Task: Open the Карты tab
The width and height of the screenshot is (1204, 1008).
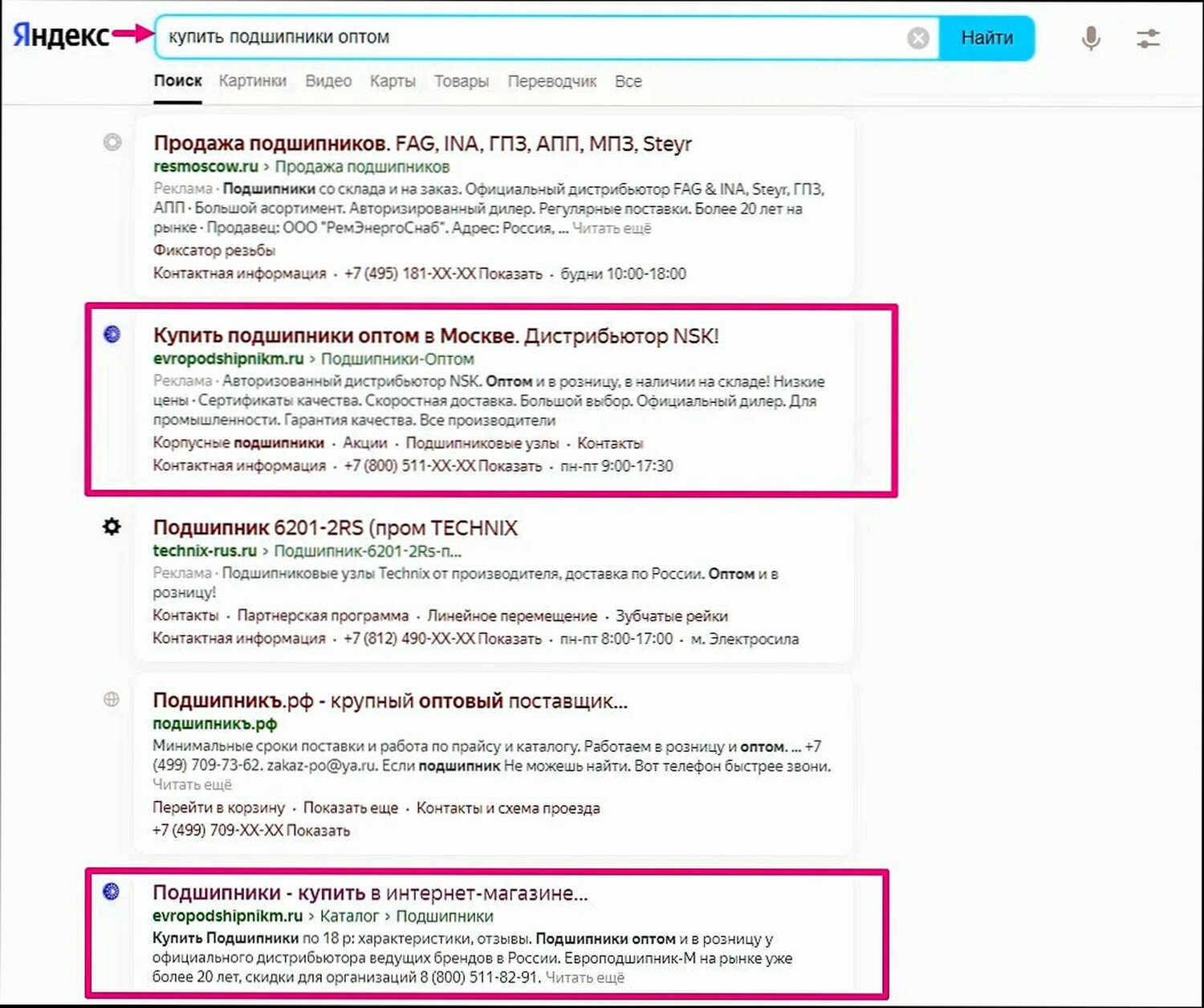Action: coord(393,81)
